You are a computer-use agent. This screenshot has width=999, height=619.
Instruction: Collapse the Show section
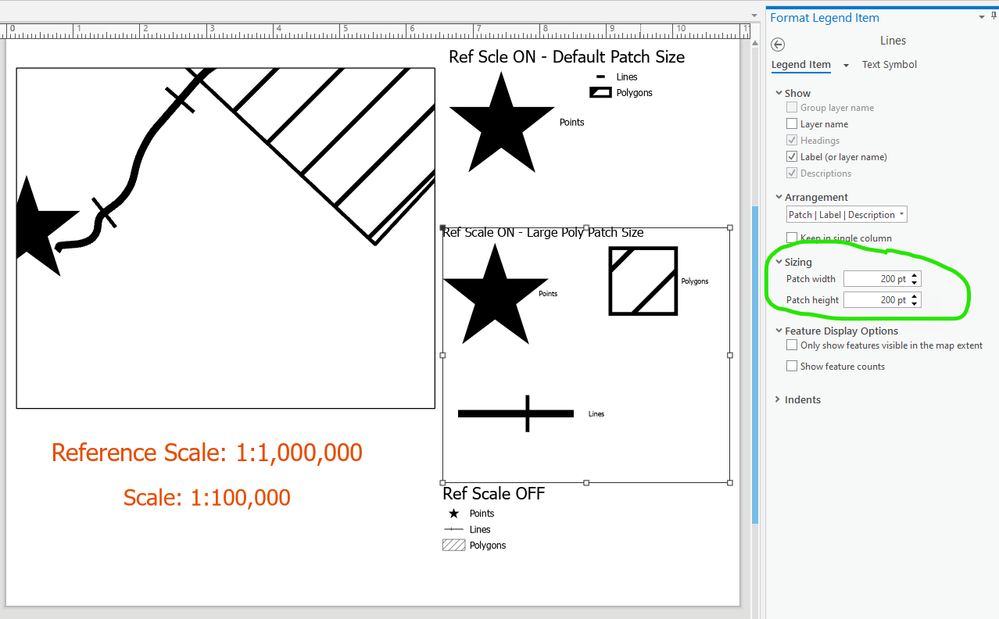(779, 92)
